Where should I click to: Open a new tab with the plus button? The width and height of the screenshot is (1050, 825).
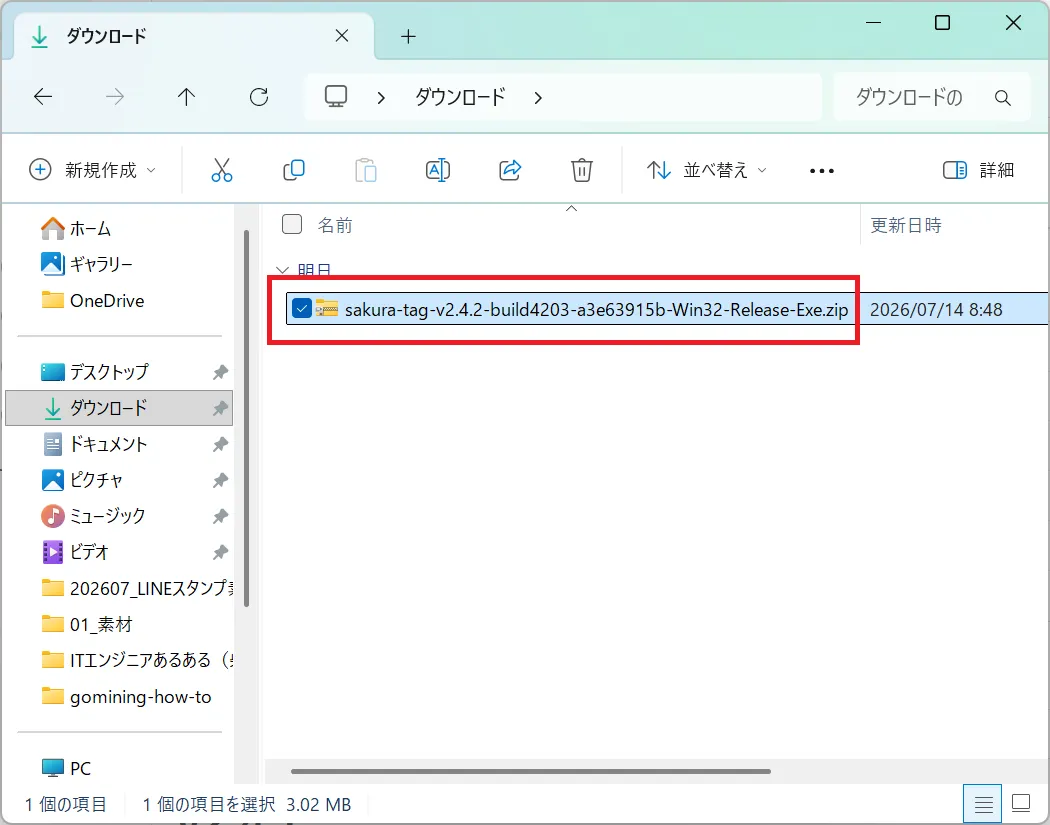tap(408, 36)
